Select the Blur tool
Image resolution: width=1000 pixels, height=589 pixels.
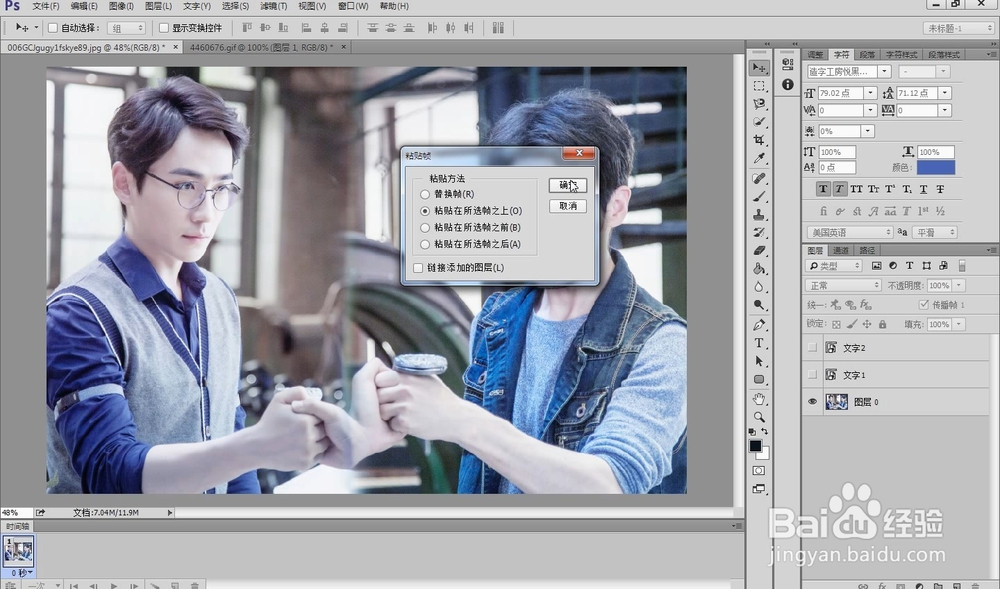click(758, 287)
